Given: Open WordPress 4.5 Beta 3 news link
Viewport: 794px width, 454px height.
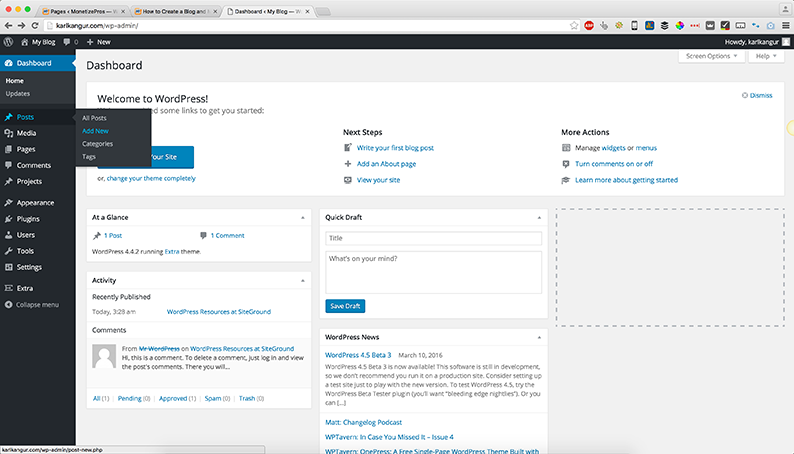Looking at the screenshot, I should coord(358,355).
